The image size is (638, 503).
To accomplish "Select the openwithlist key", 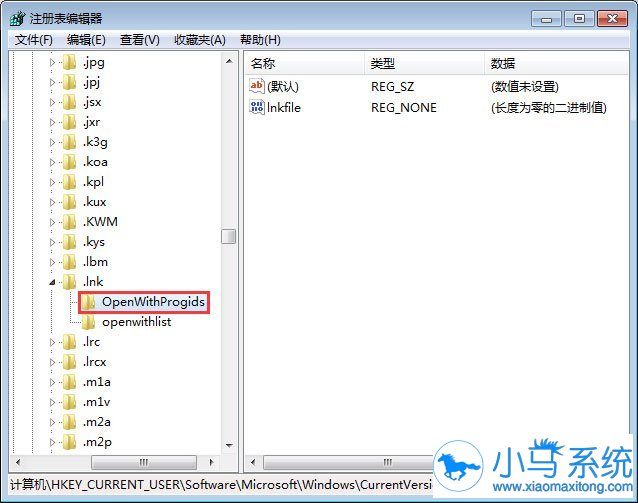I will [x=137, y=322].
